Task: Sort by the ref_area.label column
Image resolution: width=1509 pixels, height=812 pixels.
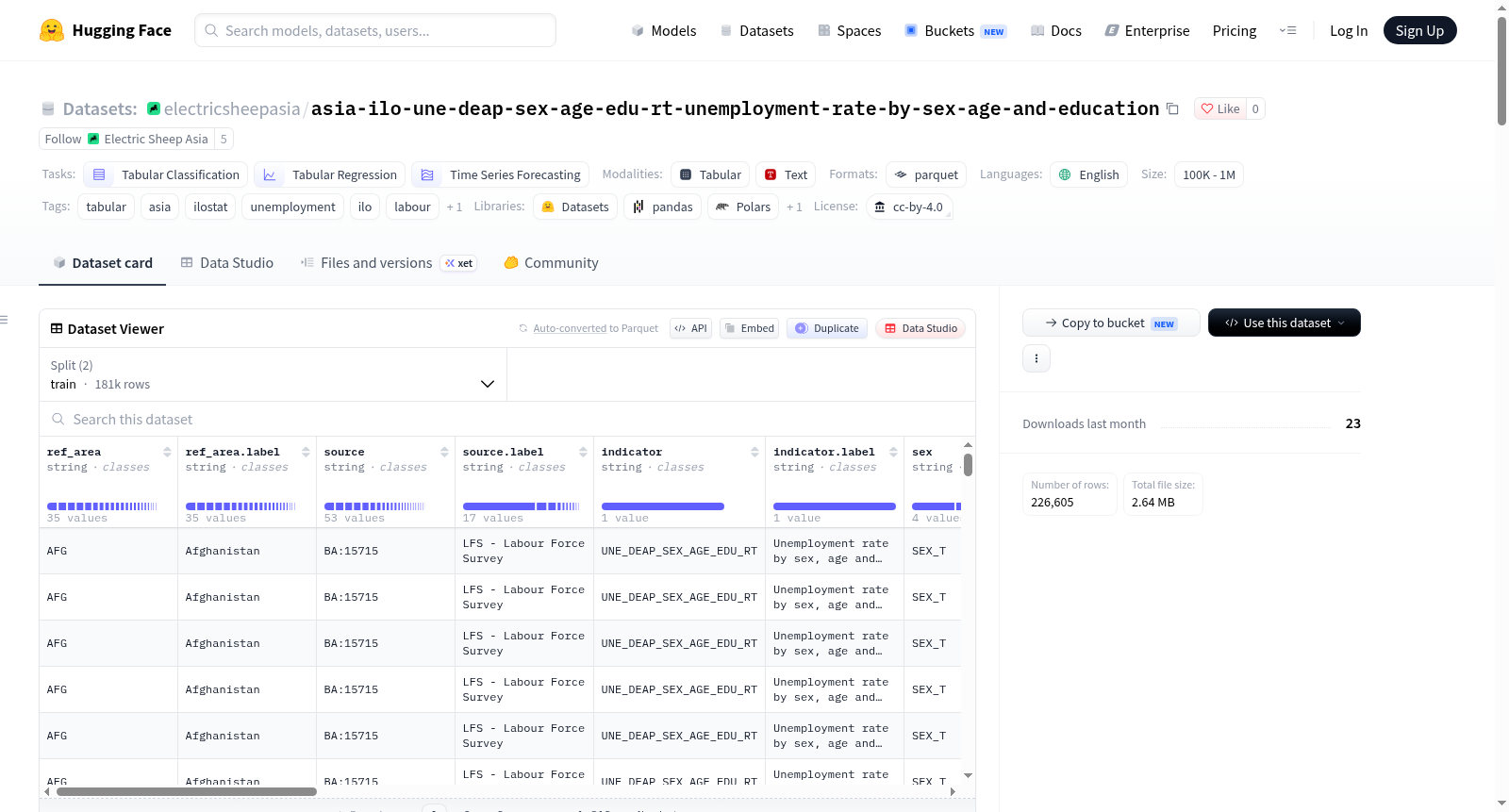Action: [306, 452]
